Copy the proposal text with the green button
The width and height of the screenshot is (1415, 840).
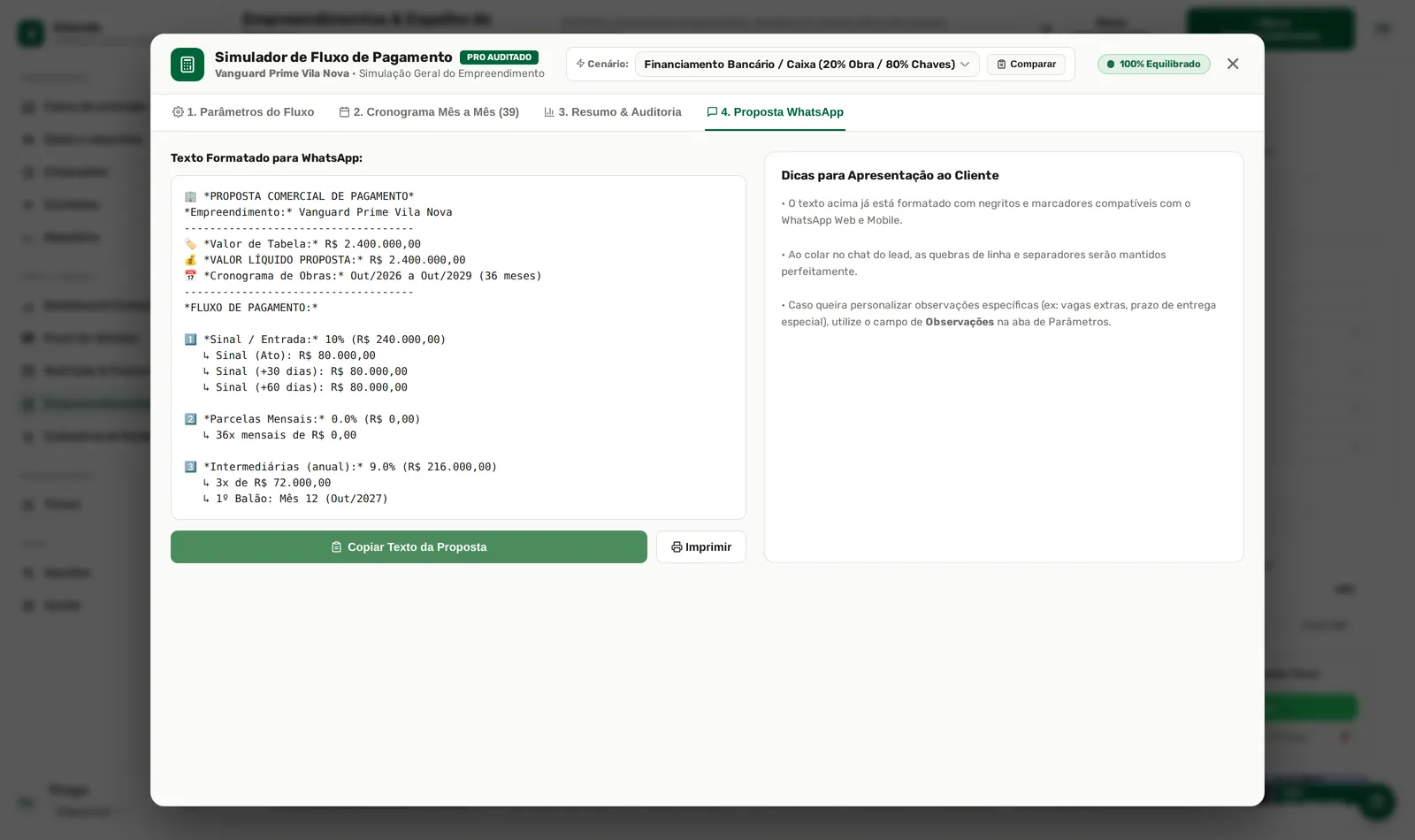click(409, 547)
